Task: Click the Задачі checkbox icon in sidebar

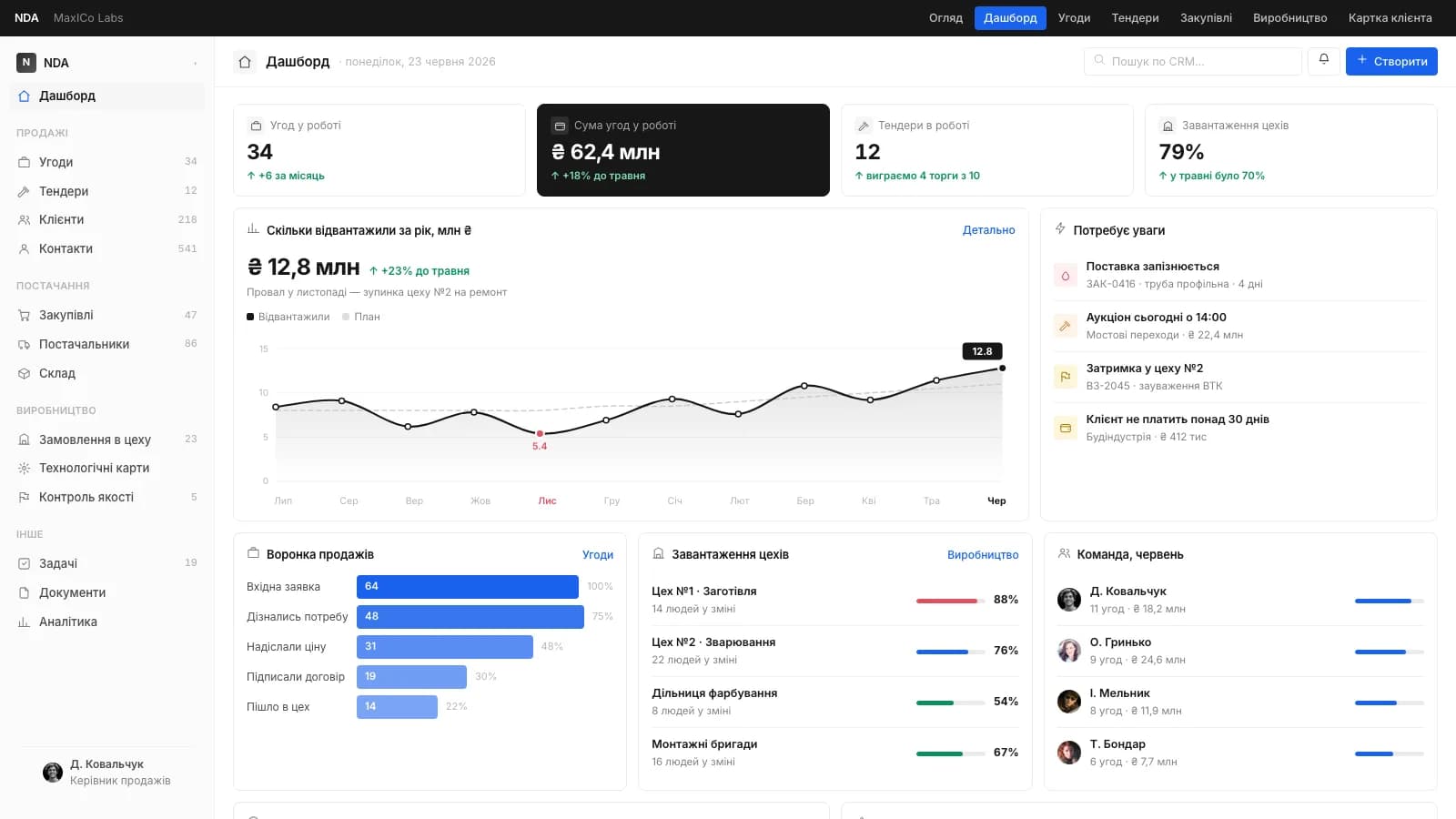Action: click(x=25, y=563)
